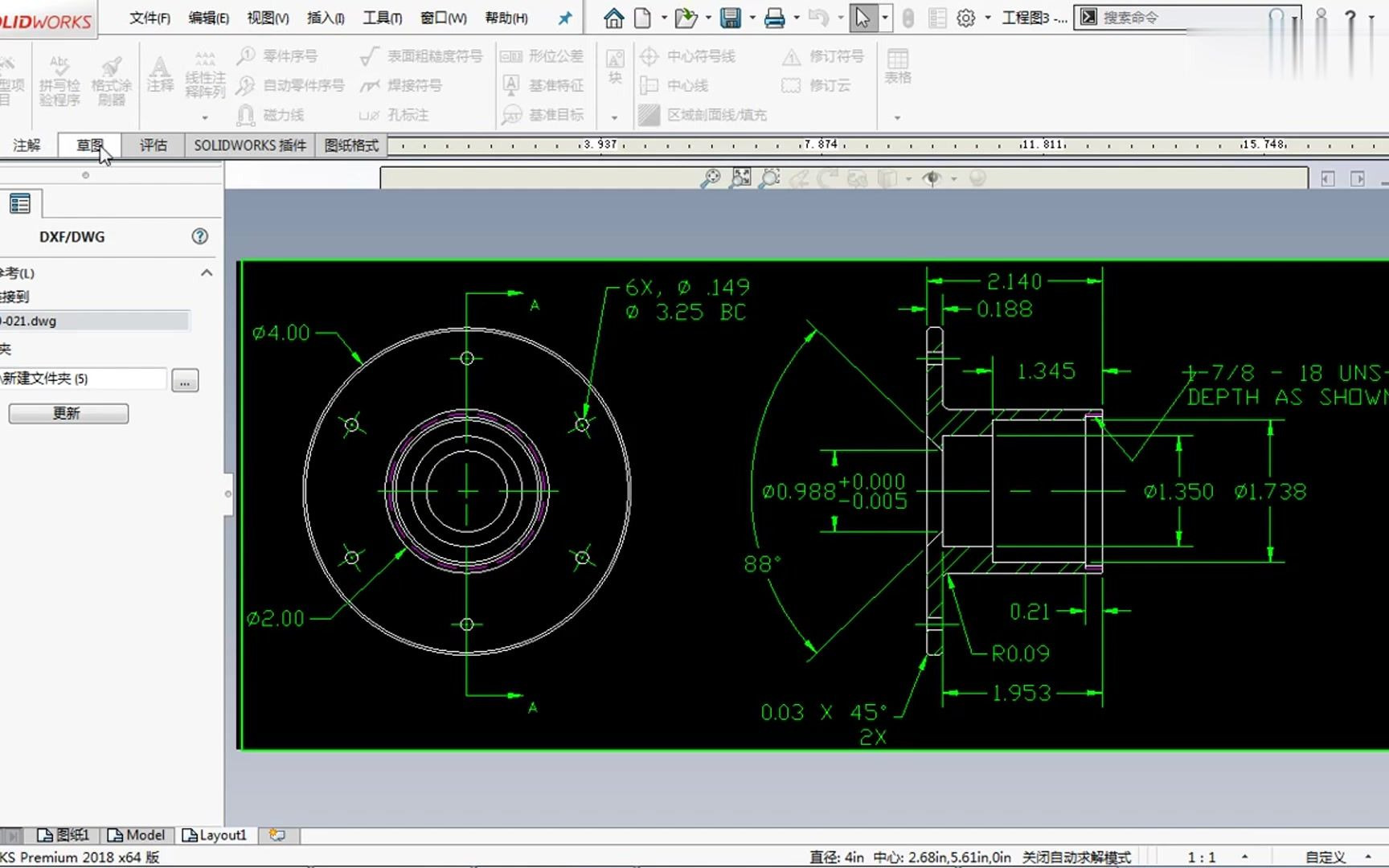Click the 新建文件夹 (5) folder field
The height and width of the screenshot is (868, 1389).
coord(83,379)
